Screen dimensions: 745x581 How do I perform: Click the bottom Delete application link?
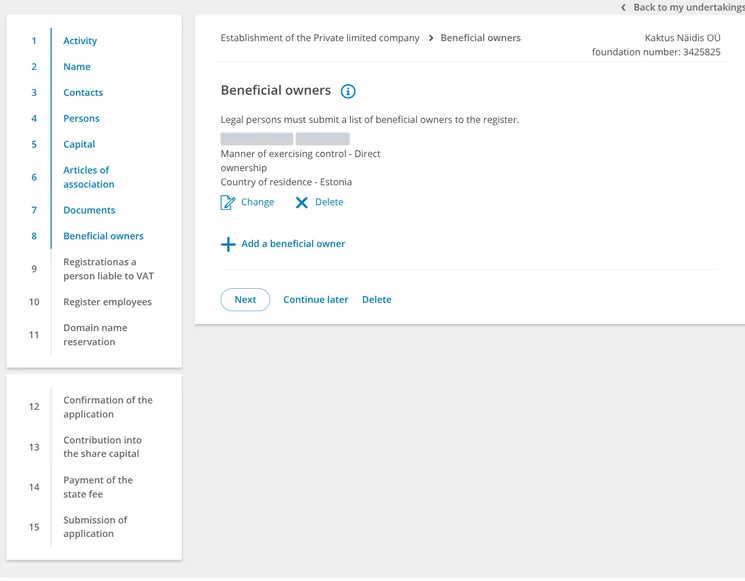click(x=377, y=300)
